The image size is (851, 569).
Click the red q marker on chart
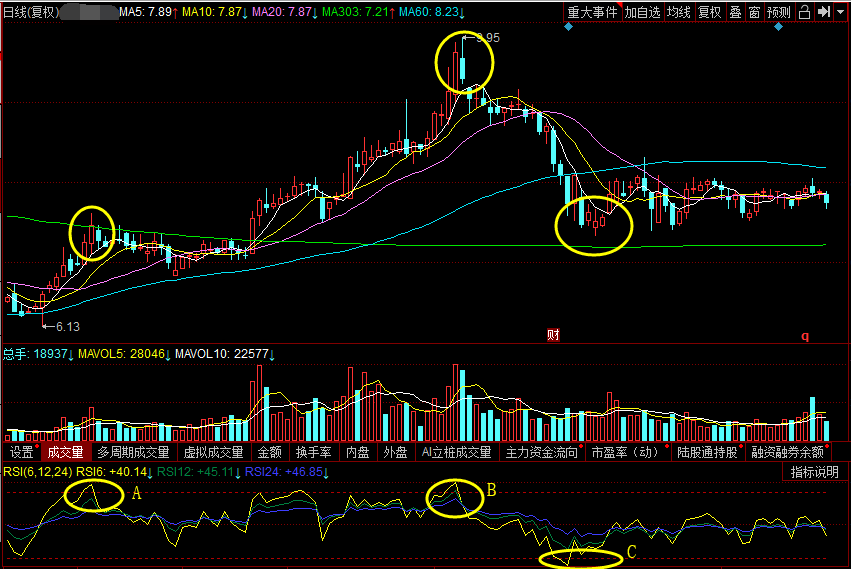point(804,336)
